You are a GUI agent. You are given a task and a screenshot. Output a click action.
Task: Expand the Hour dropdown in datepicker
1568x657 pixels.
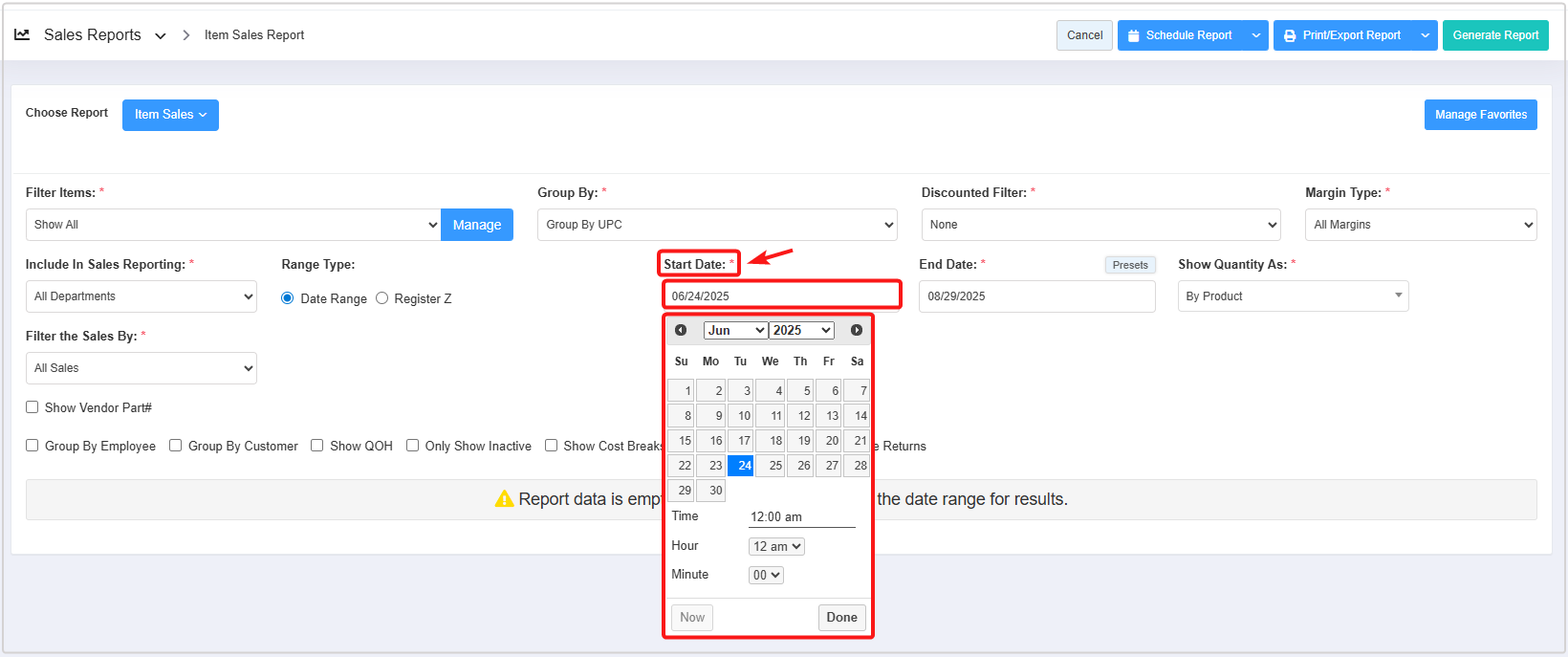click(776, 546)
